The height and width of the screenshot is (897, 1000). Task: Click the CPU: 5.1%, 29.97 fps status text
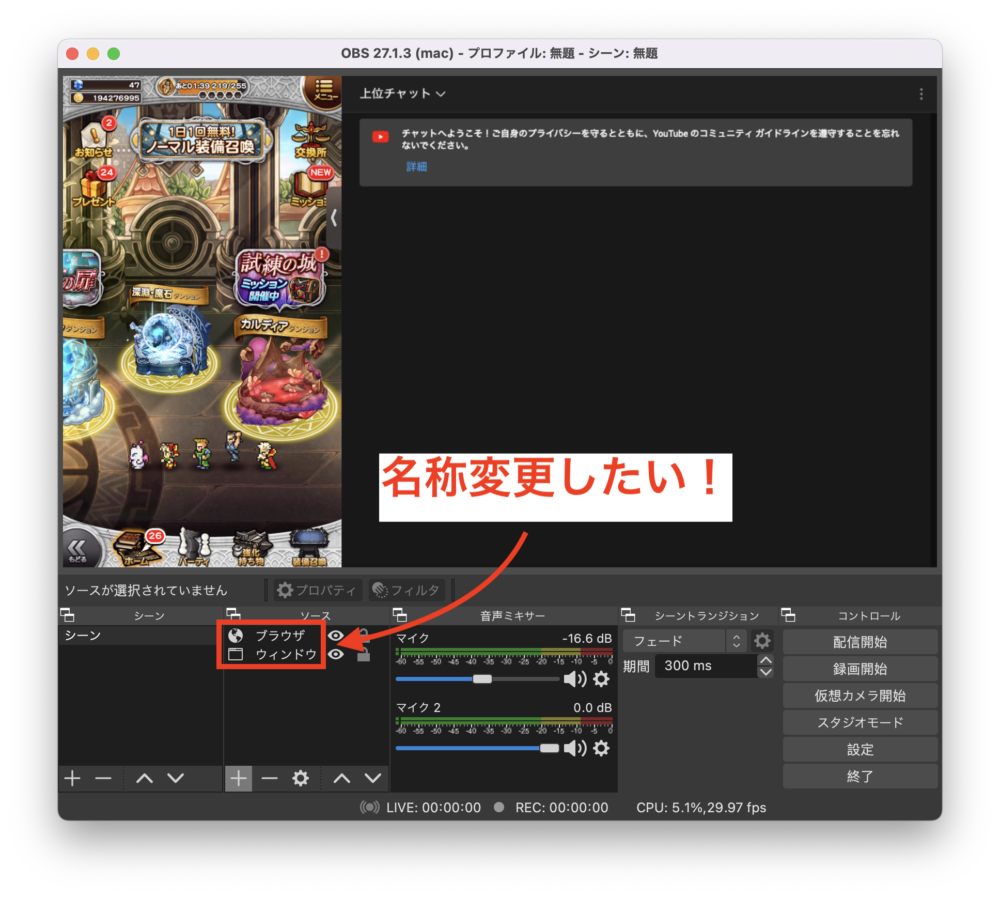[702, 808]
